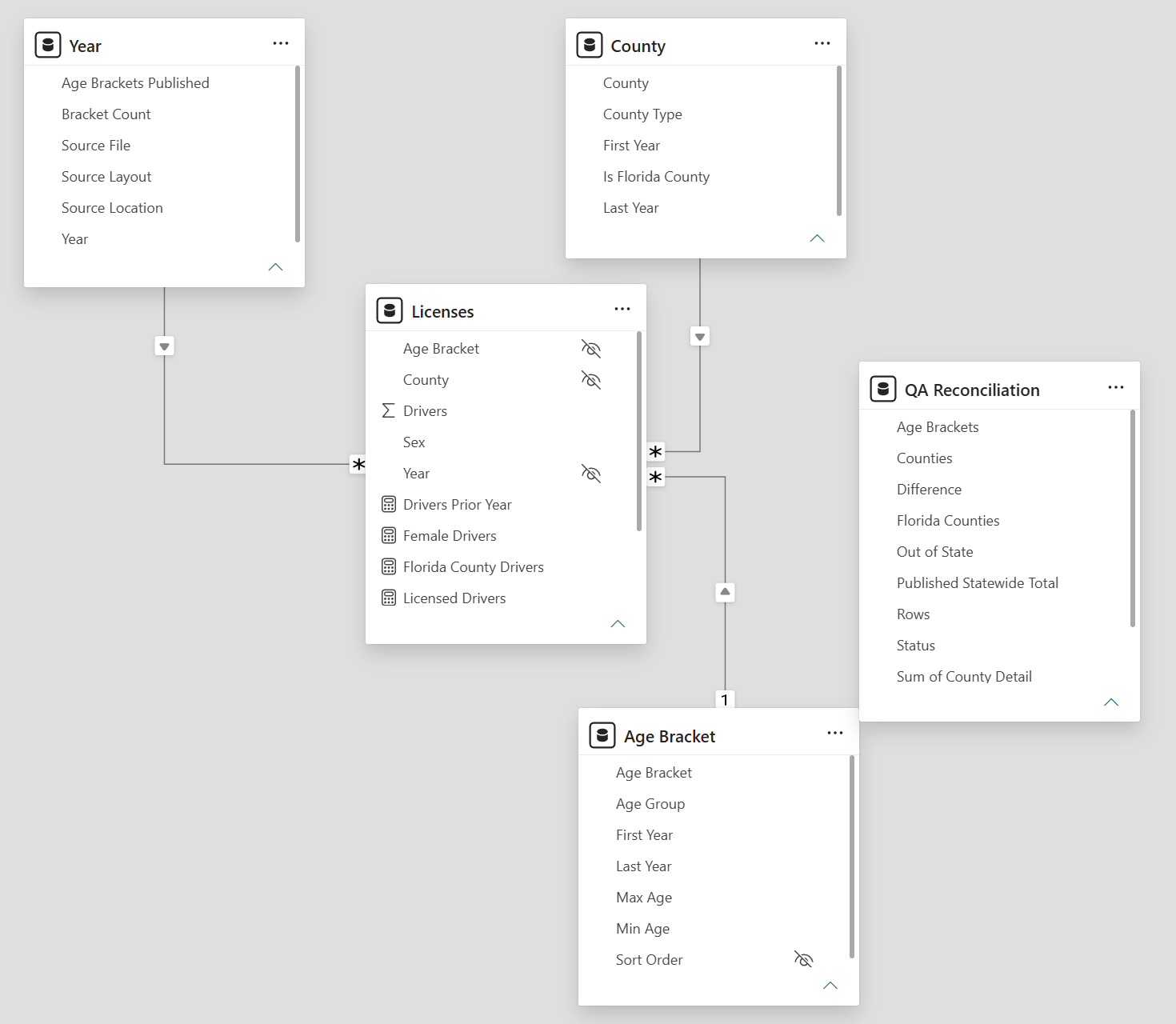Collapse the Year table card
This screenshot has height=1024, width=1176.
[x=275, y=267]
